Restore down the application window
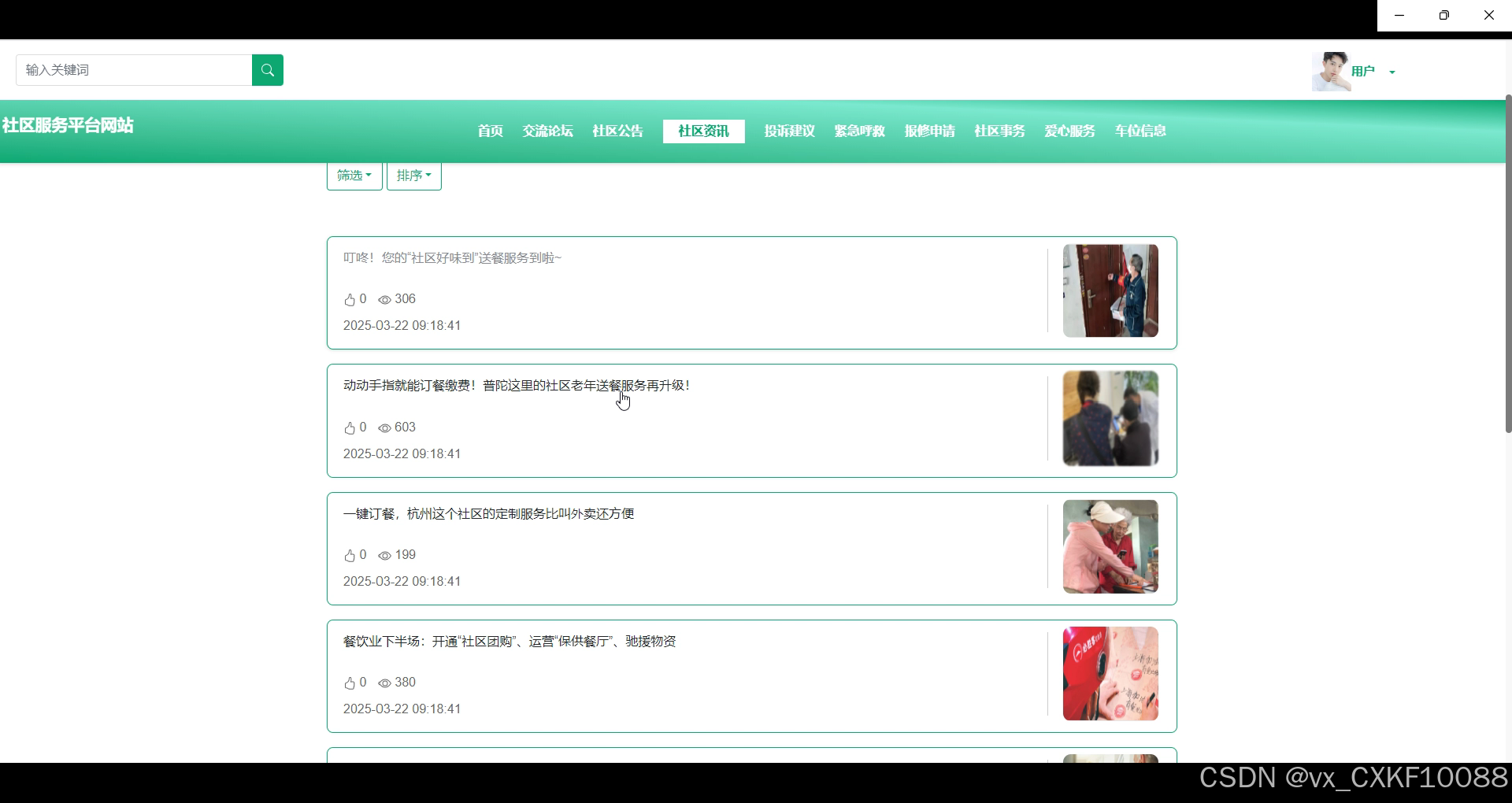This screenshot has height=803, width=1512. tap(1444, 16)
